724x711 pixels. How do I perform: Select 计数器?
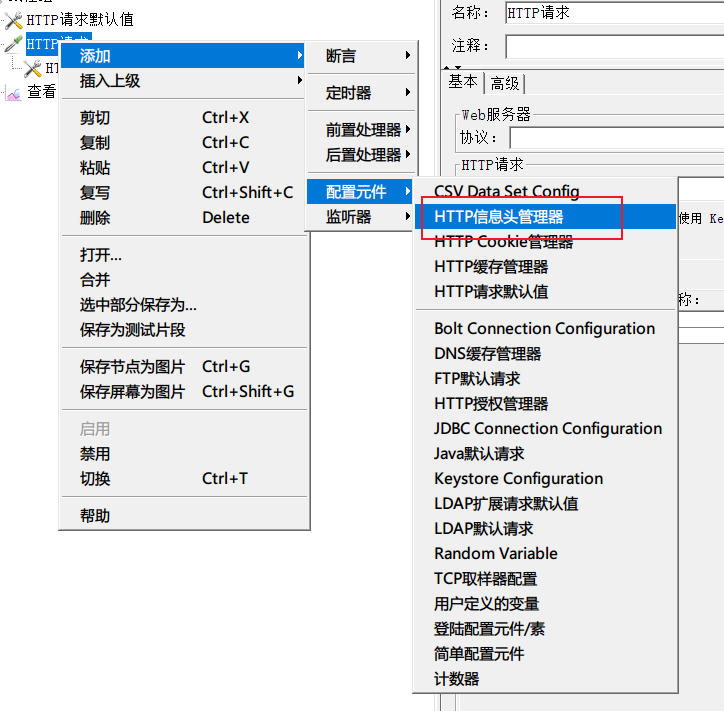click(x=545, y=679)
